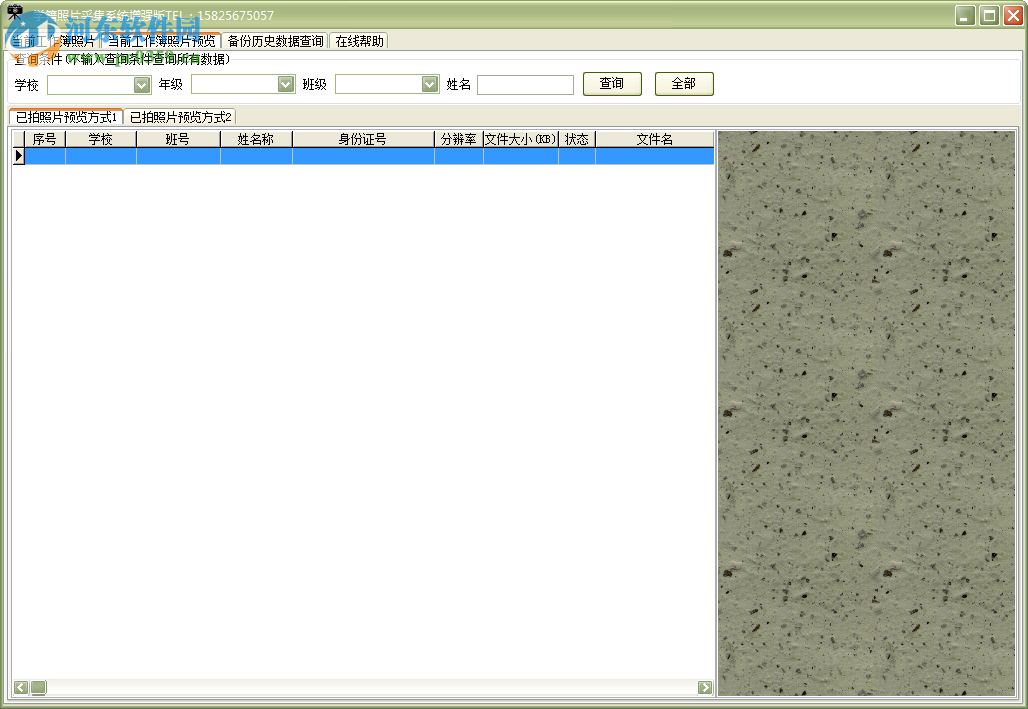Click the 姓名称 column header

point(256,139)
